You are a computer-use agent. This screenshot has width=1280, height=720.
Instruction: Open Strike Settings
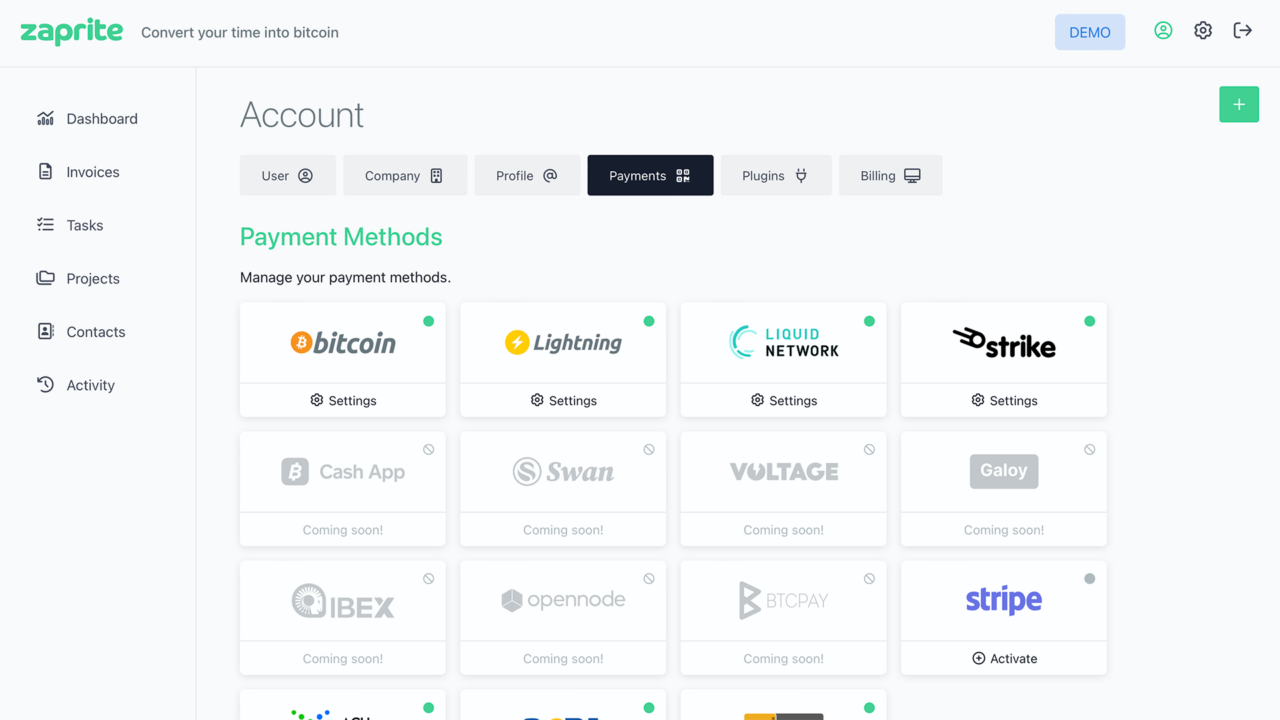(x=1004, y=400)
